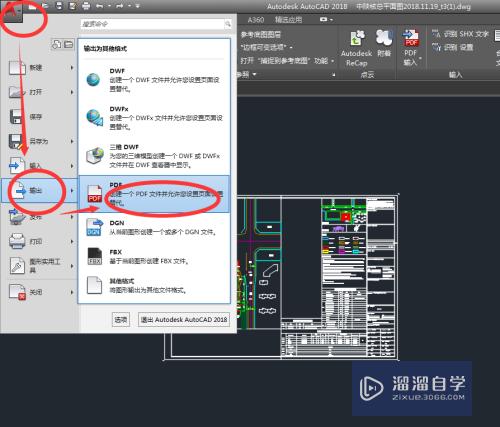Click the 关闭 document icon with red X
The height and width of the screenshot is (427, 500).
click(x=17, y=292)
